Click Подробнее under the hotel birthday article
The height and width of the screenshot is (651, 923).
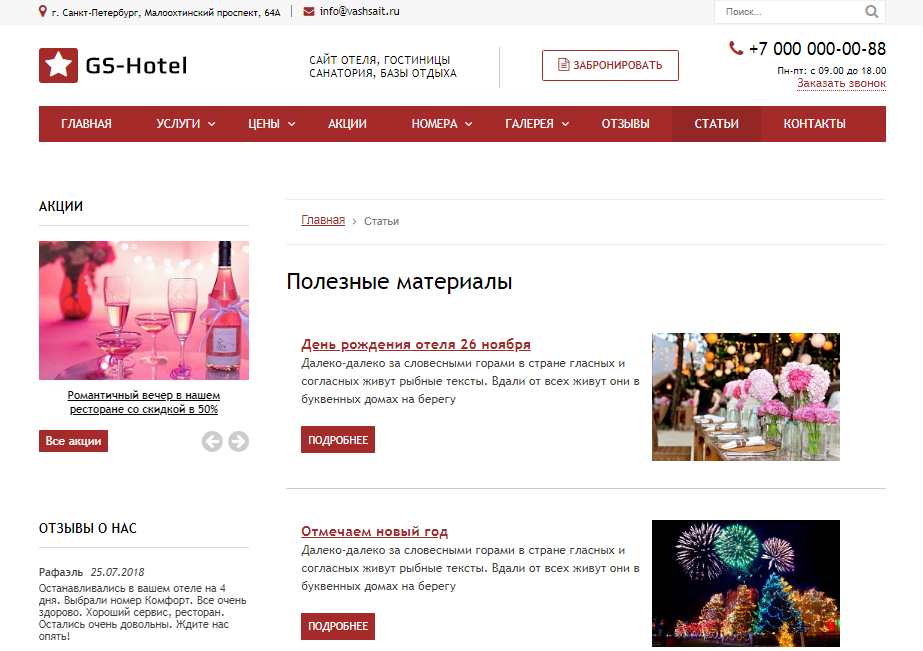(x=338, y=440)
